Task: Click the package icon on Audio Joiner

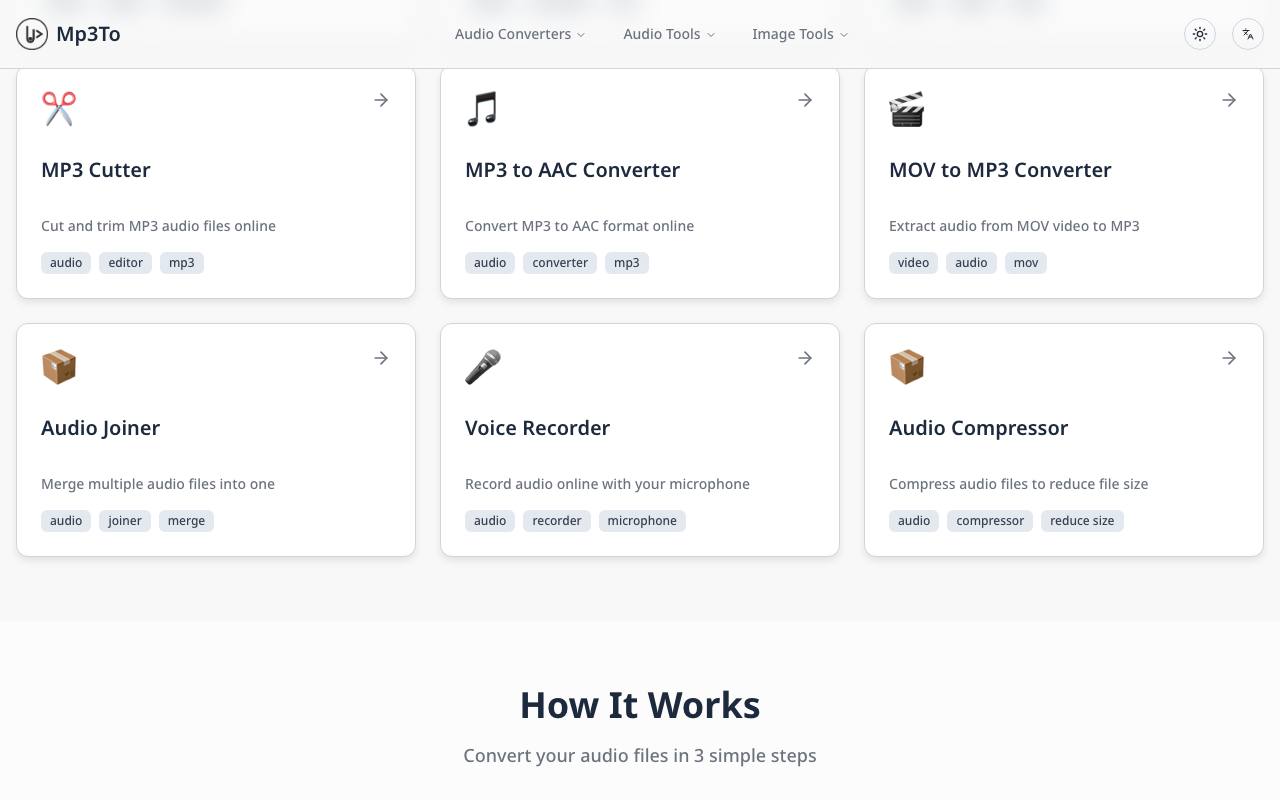Action: pos(59,367)
